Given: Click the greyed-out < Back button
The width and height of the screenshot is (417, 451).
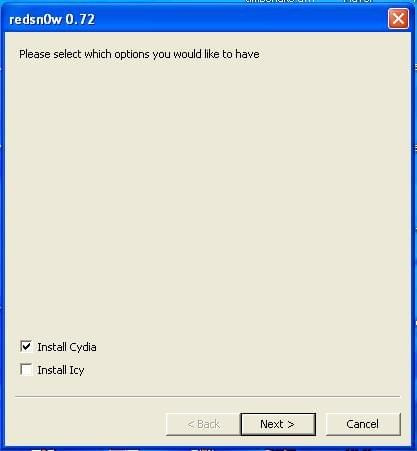Looking at the screenshot, I should click(x=203, y=424).
